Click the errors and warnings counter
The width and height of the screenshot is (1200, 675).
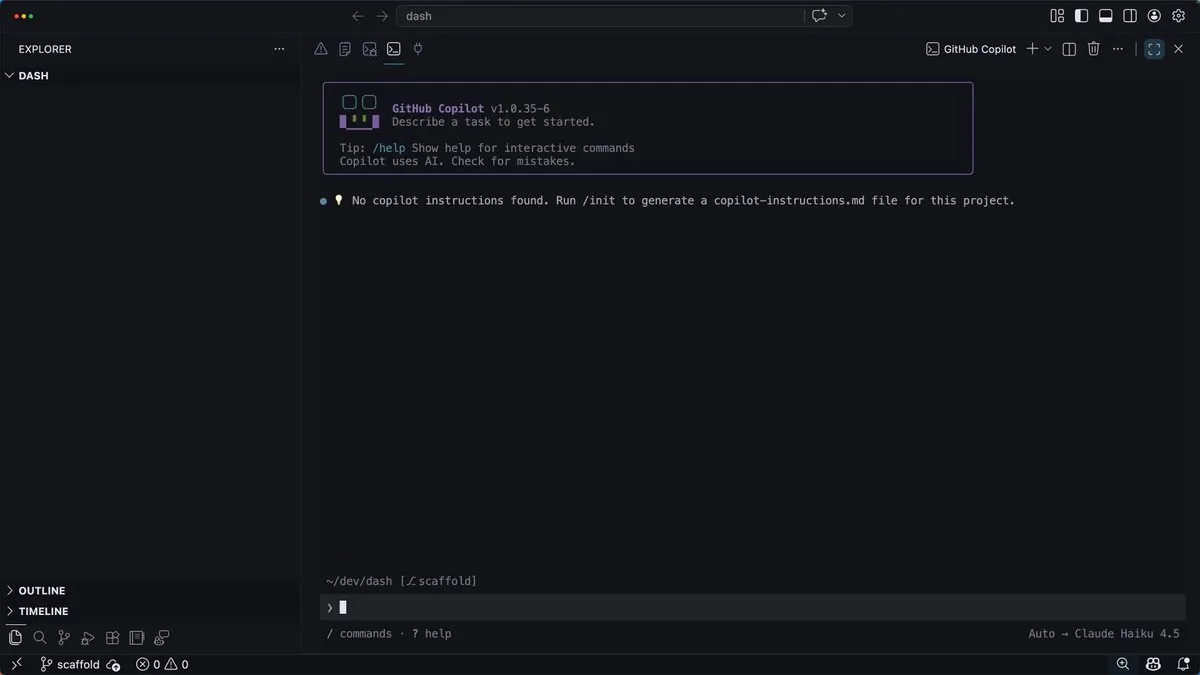(x=160, y=663)
